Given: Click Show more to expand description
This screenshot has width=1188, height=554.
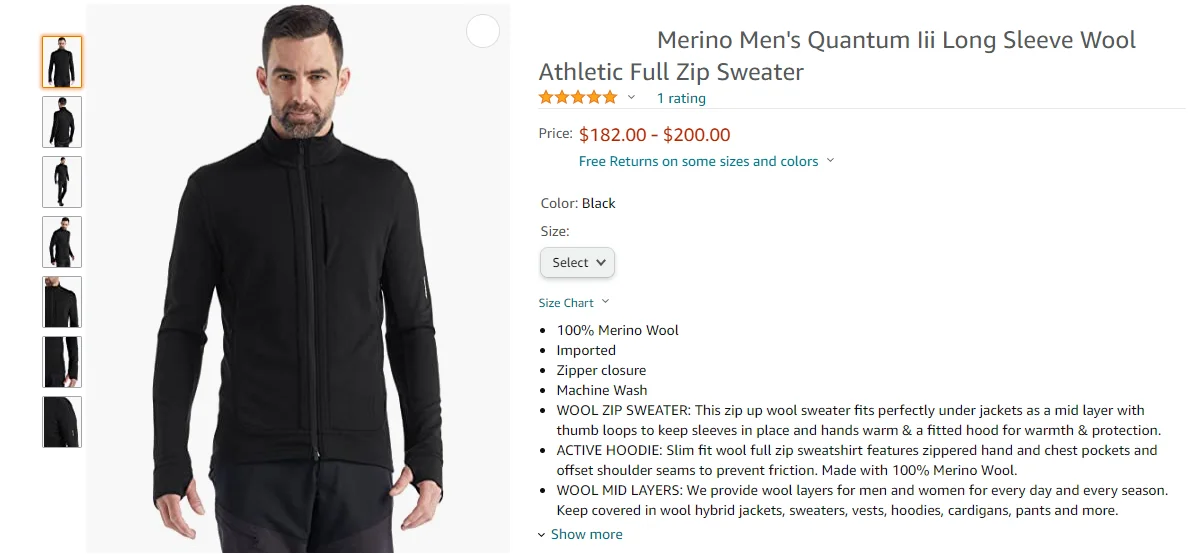Looking at the screenshot, I should pos(586,534).
